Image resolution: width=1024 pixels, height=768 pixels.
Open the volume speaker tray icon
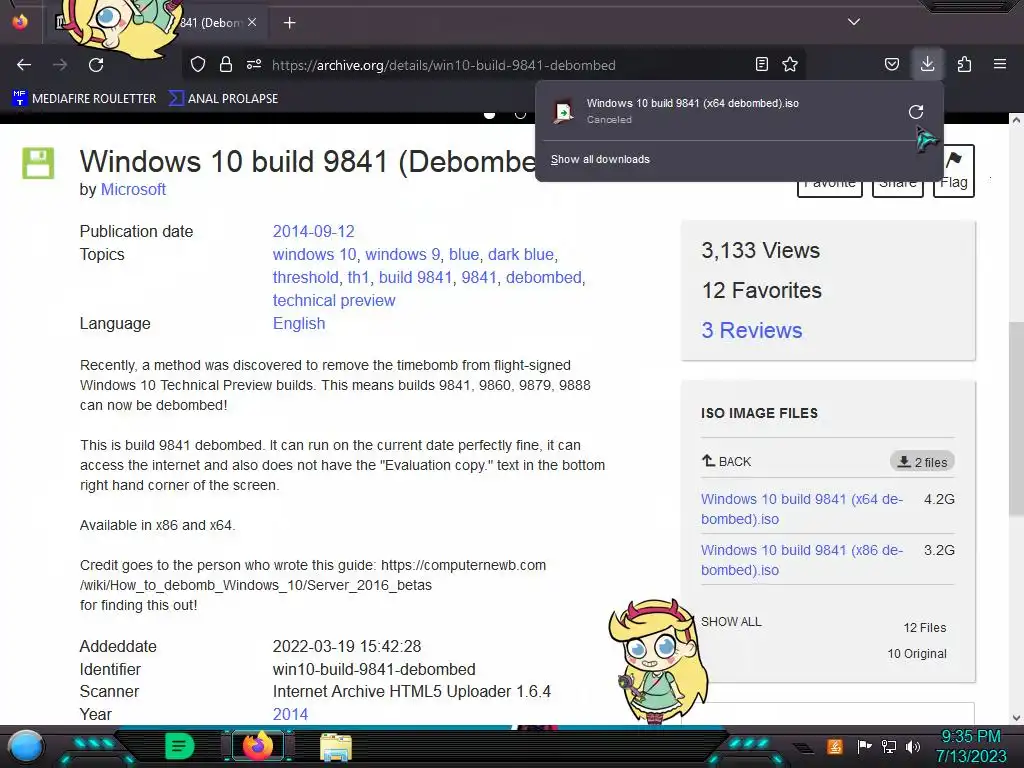[913, 746]
